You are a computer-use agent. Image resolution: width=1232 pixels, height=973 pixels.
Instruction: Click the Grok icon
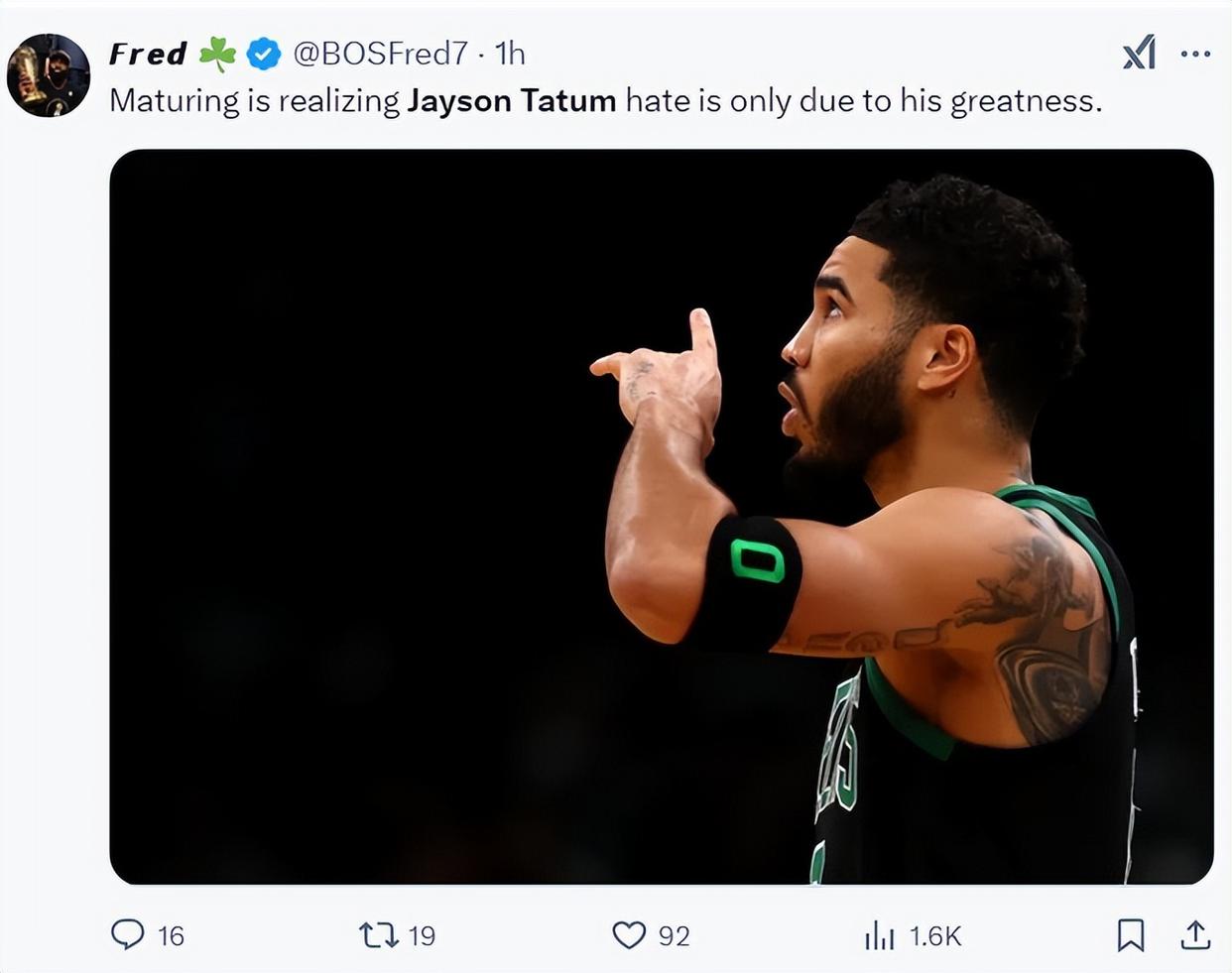[1140, 53]
